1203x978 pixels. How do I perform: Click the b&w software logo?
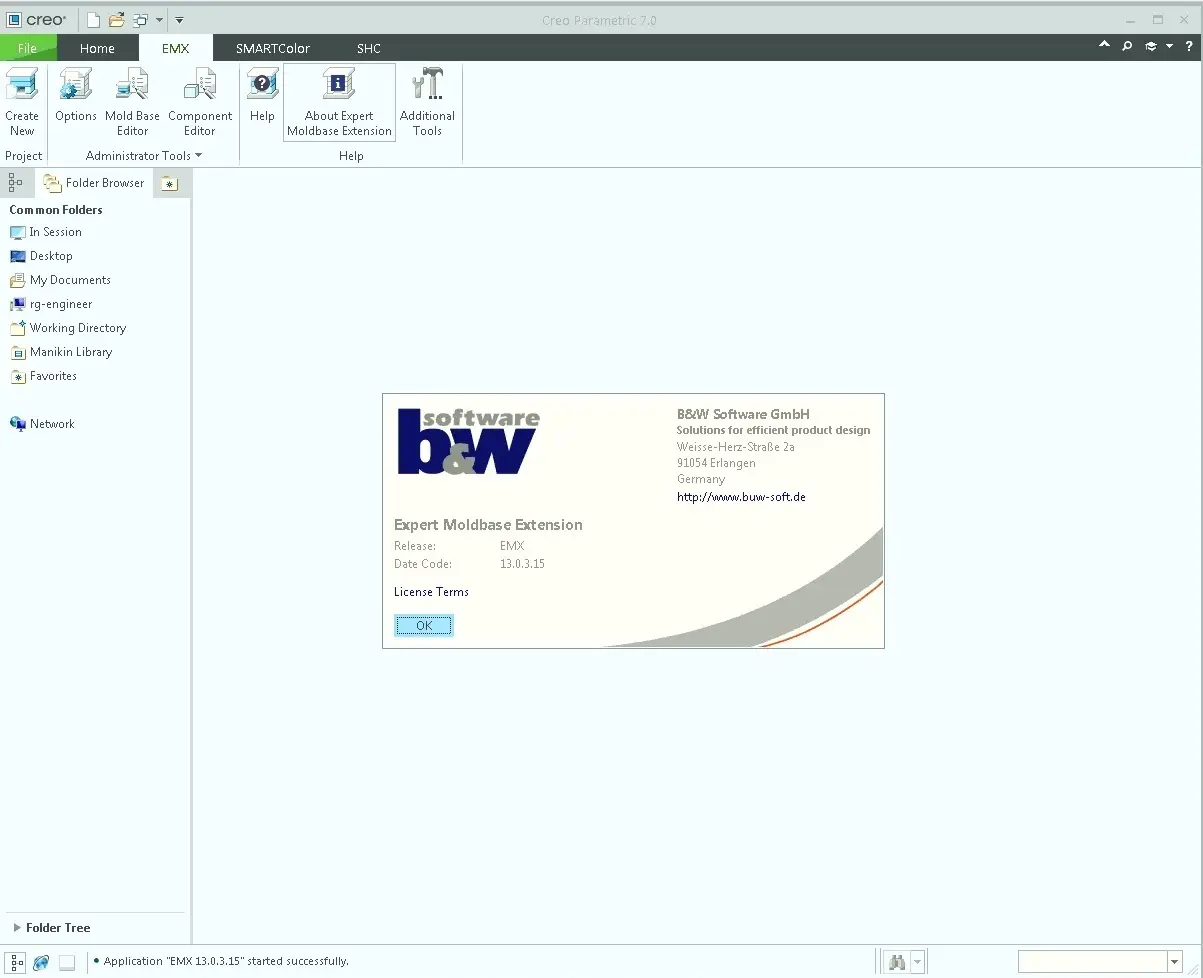(468, 441)
